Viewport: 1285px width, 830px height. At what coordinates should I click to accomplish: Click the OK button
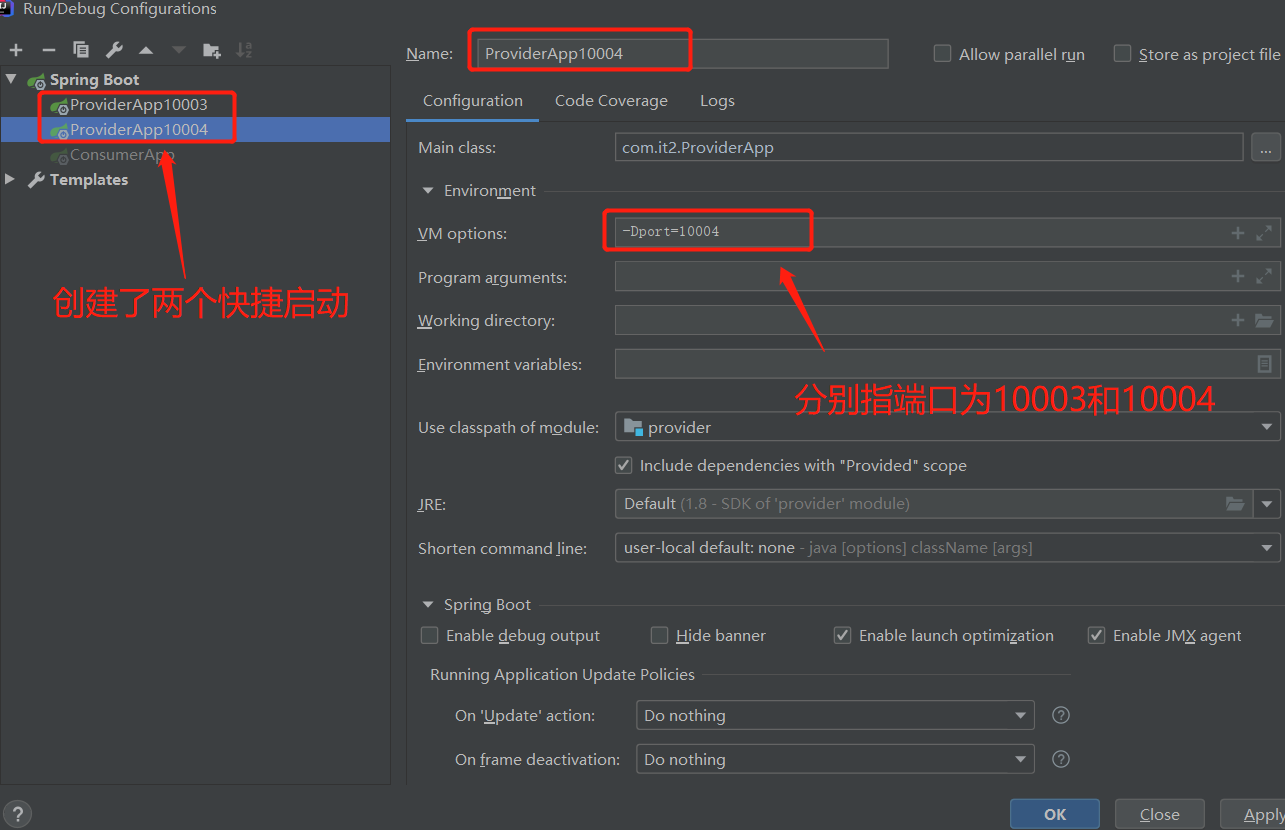pyautogui.click(x=1055, y=814)
